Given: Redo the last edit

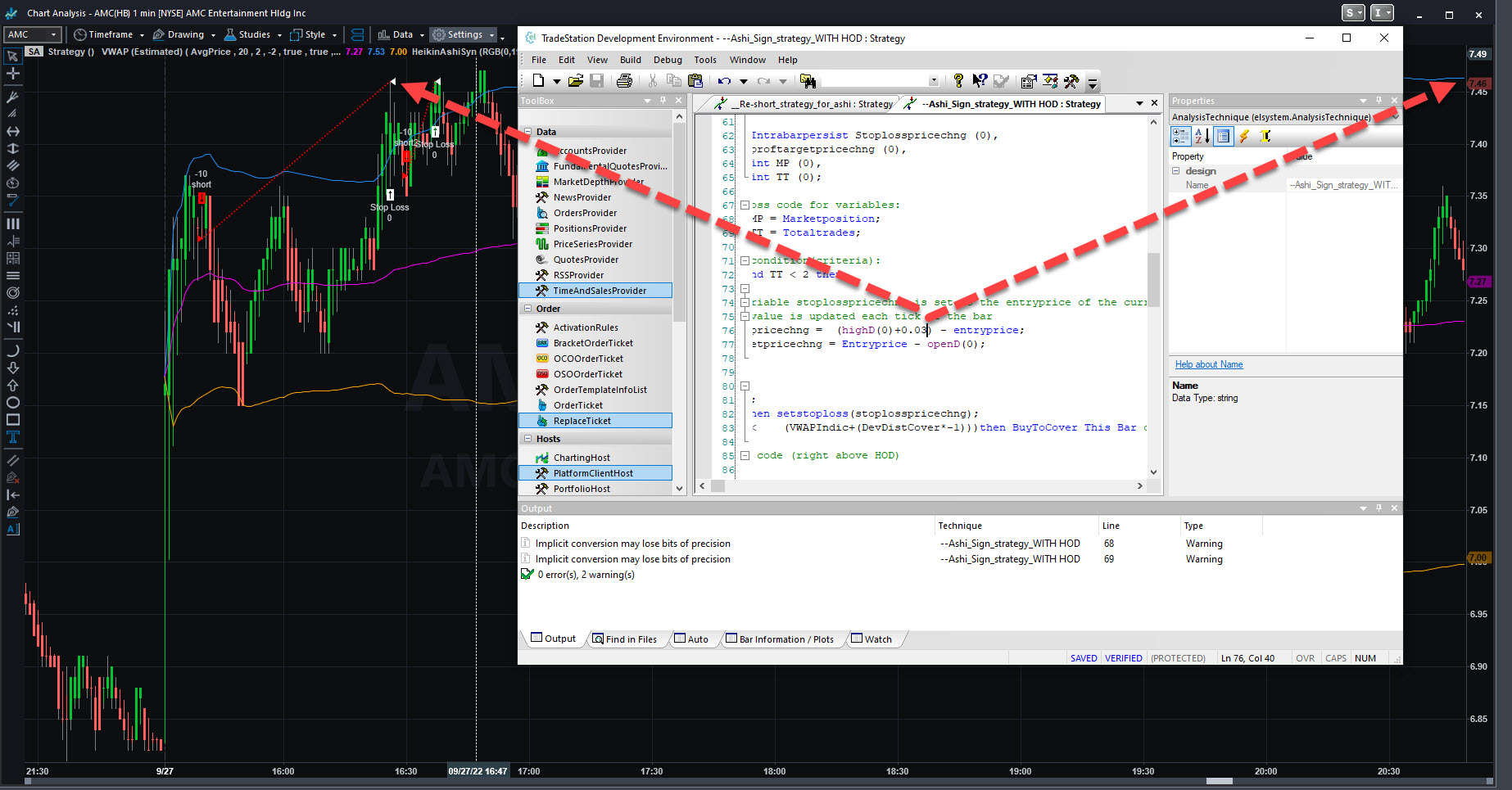Looking at the screenshot, I should (x=764, y=81).
